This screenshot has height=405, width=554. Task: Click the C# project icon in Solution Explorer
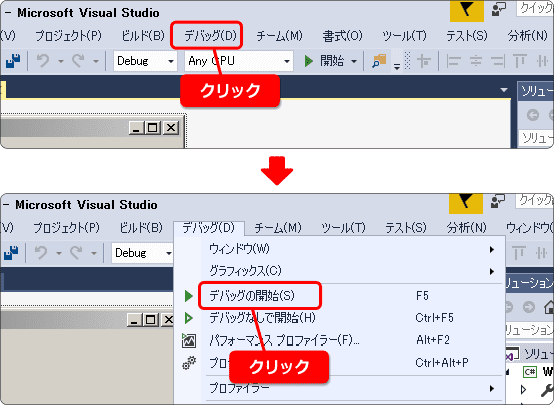[x=530, y=372]
